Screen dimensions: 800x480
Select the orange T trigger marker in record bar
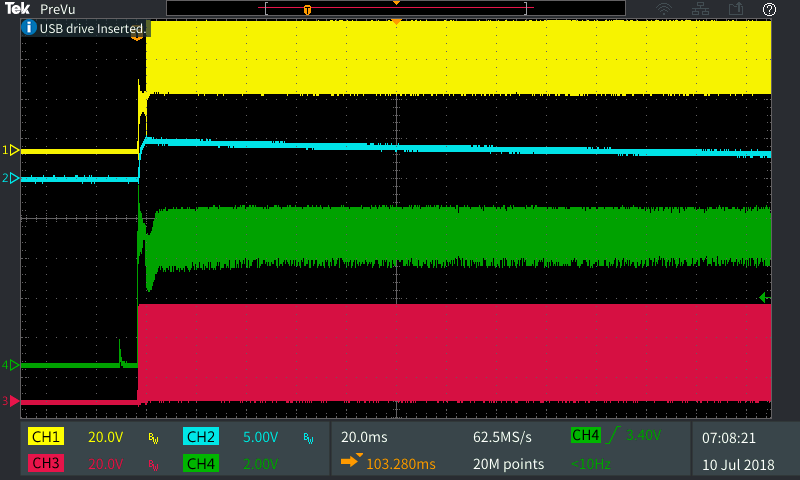307,9
